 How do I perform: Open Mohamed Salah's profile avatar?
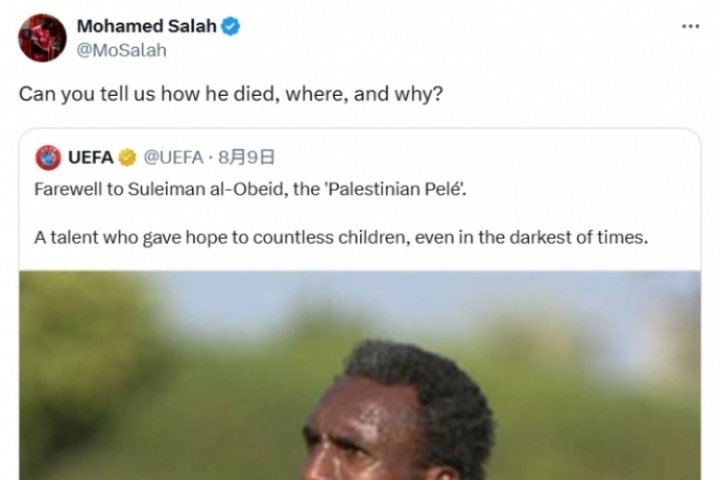pyautogui.click(x=42, y=38)
